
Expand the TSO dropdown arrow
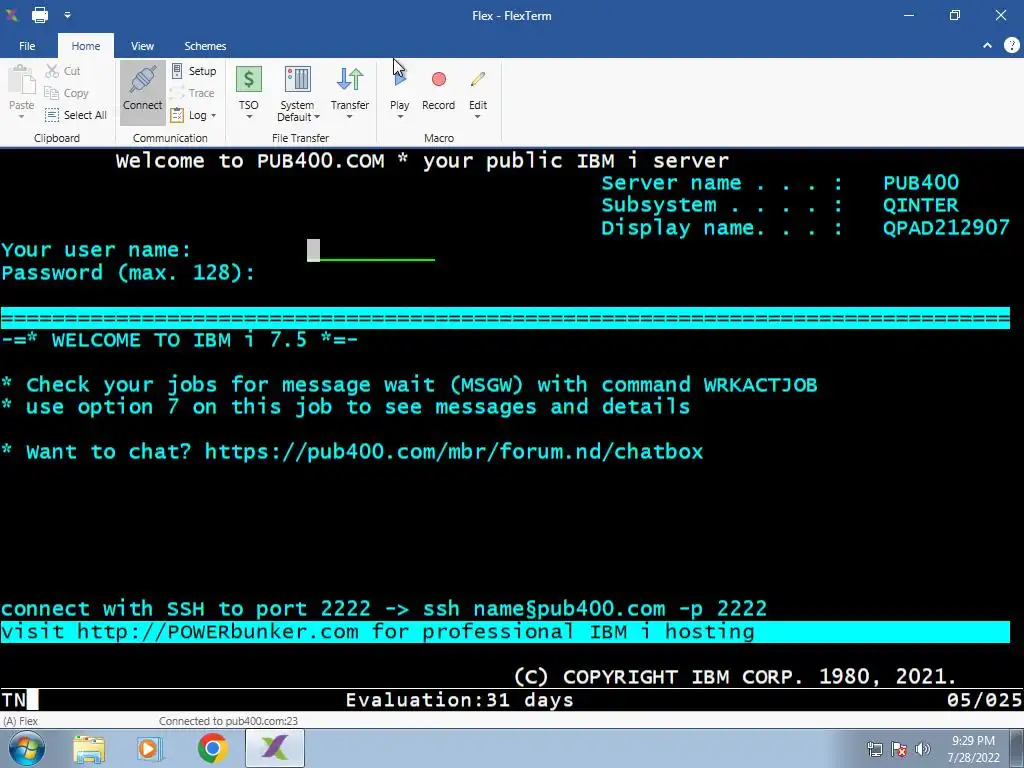[x=249, y=117]
